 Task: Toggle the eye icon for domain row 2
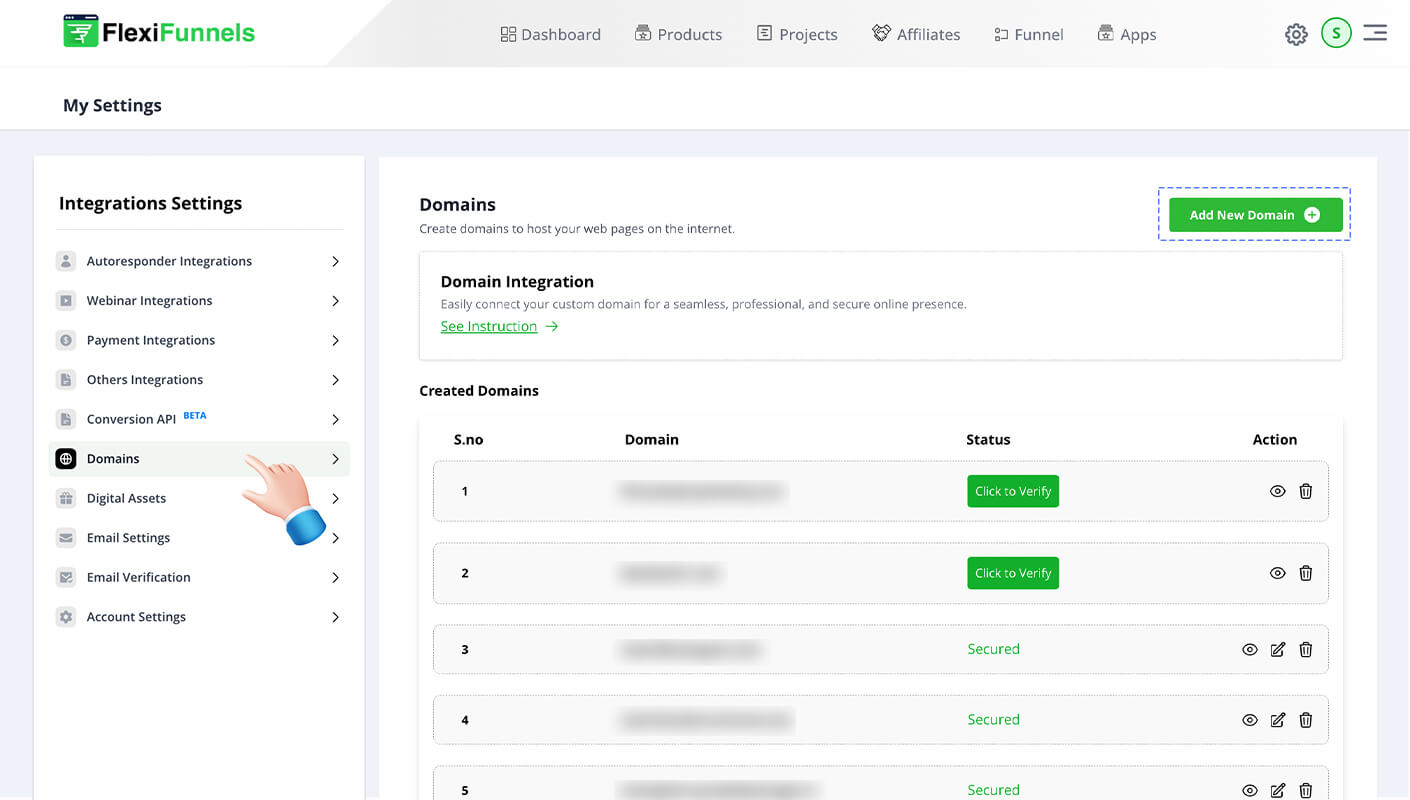[x=1277, y=573]
